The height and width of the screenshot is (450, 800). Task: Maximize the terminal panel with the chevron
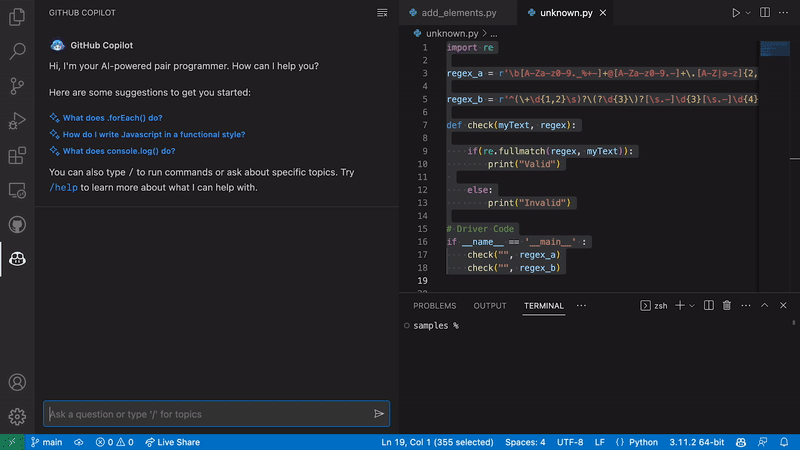pos(766,305)
